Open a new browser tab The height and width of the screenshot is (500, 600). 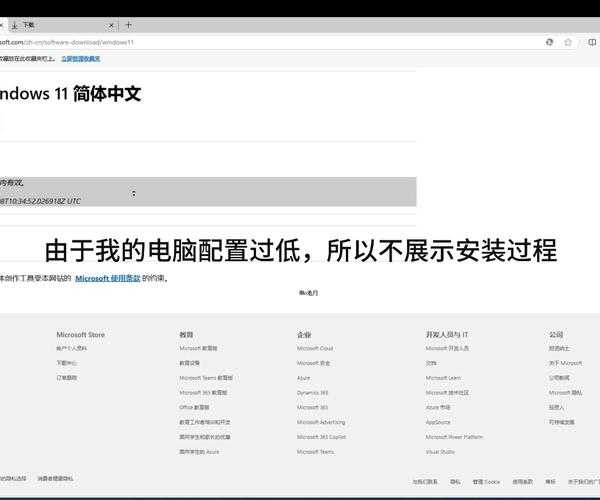[x=129, y=25]
